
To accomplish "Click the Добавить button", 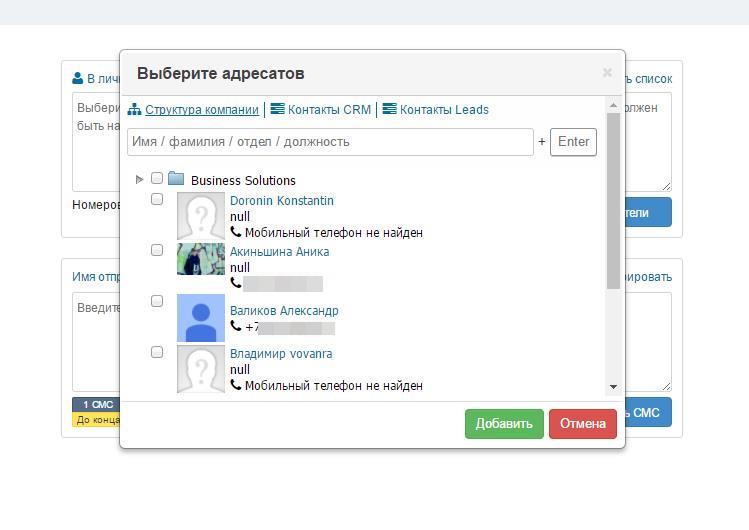I will [504, 424].
